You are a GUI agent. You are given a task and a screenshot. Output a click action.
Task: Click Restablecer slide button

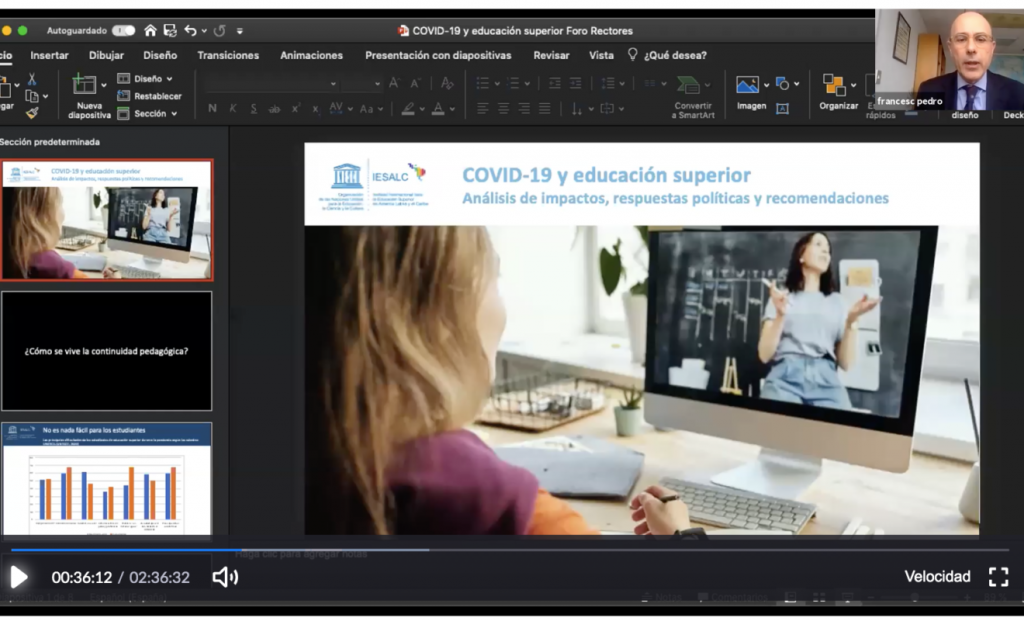(150, 96)
